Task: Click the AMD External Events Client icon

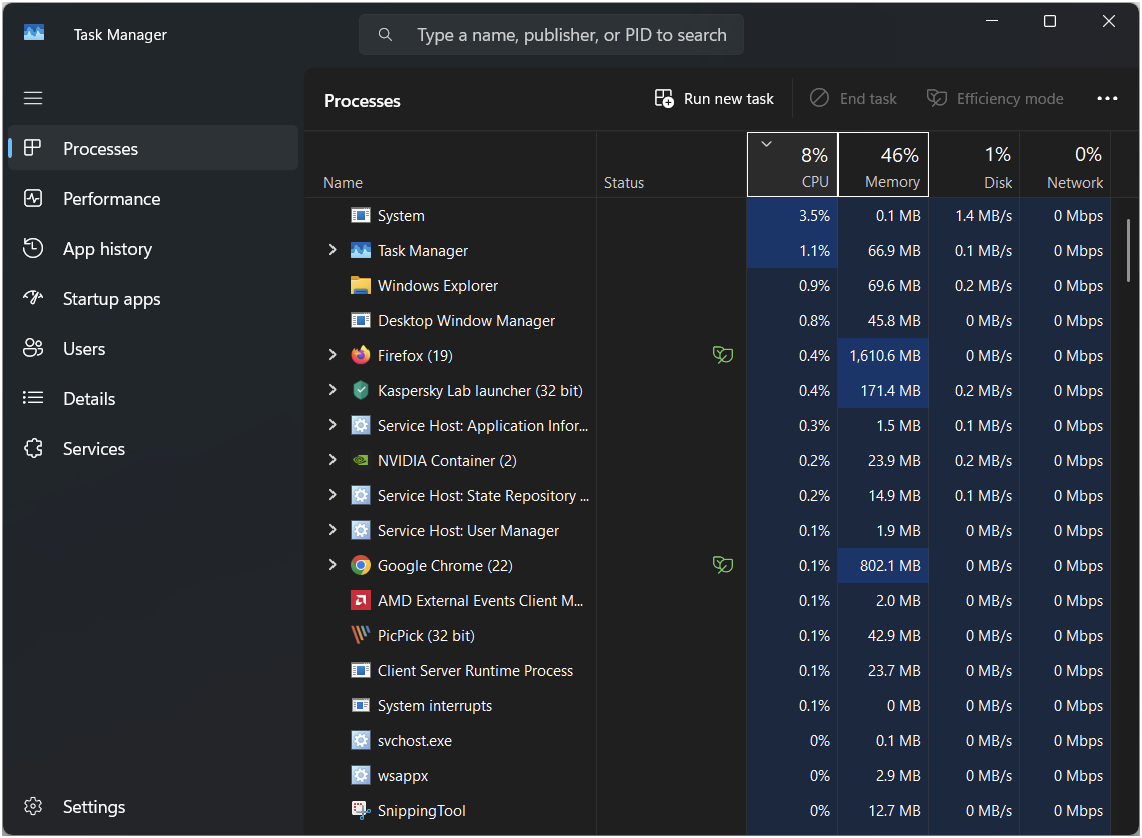Action: (x=361, y=600)
